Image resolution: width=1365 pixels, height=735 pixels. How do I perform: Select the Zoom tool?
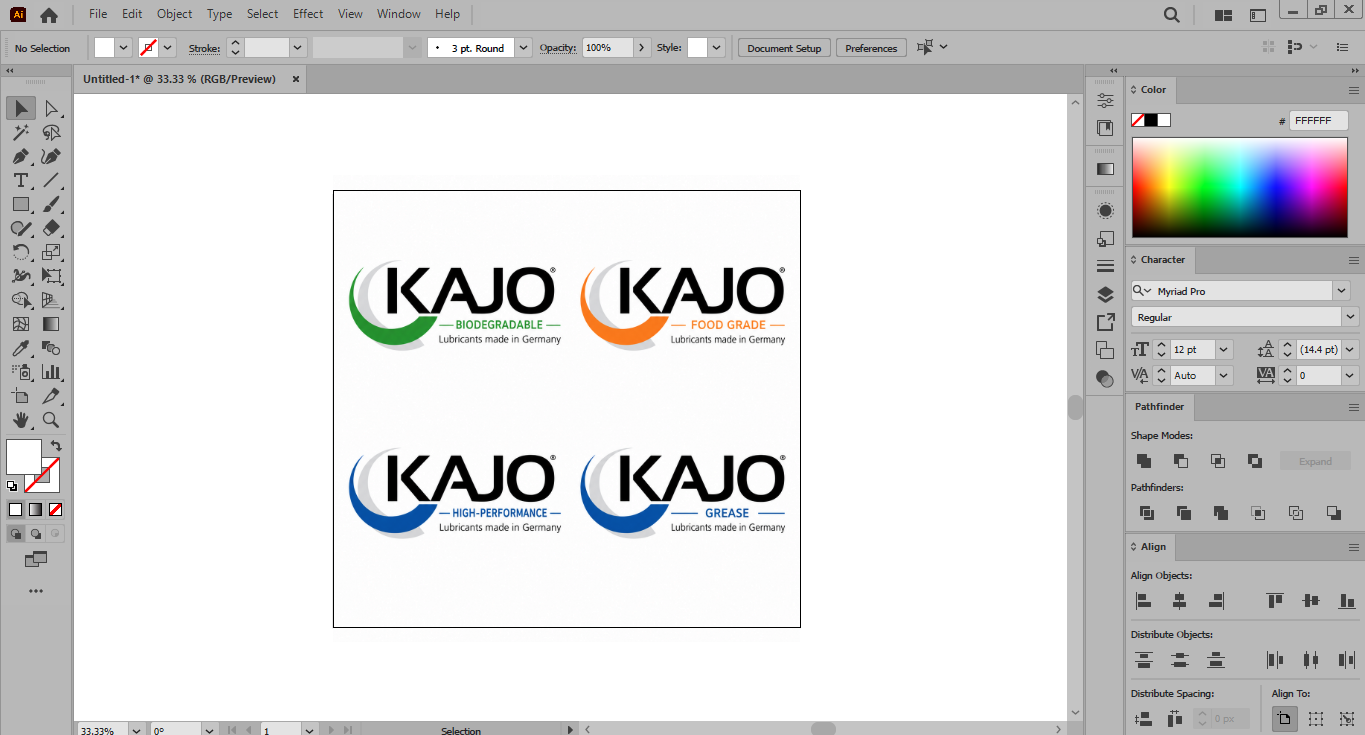[x=51, y=420]
